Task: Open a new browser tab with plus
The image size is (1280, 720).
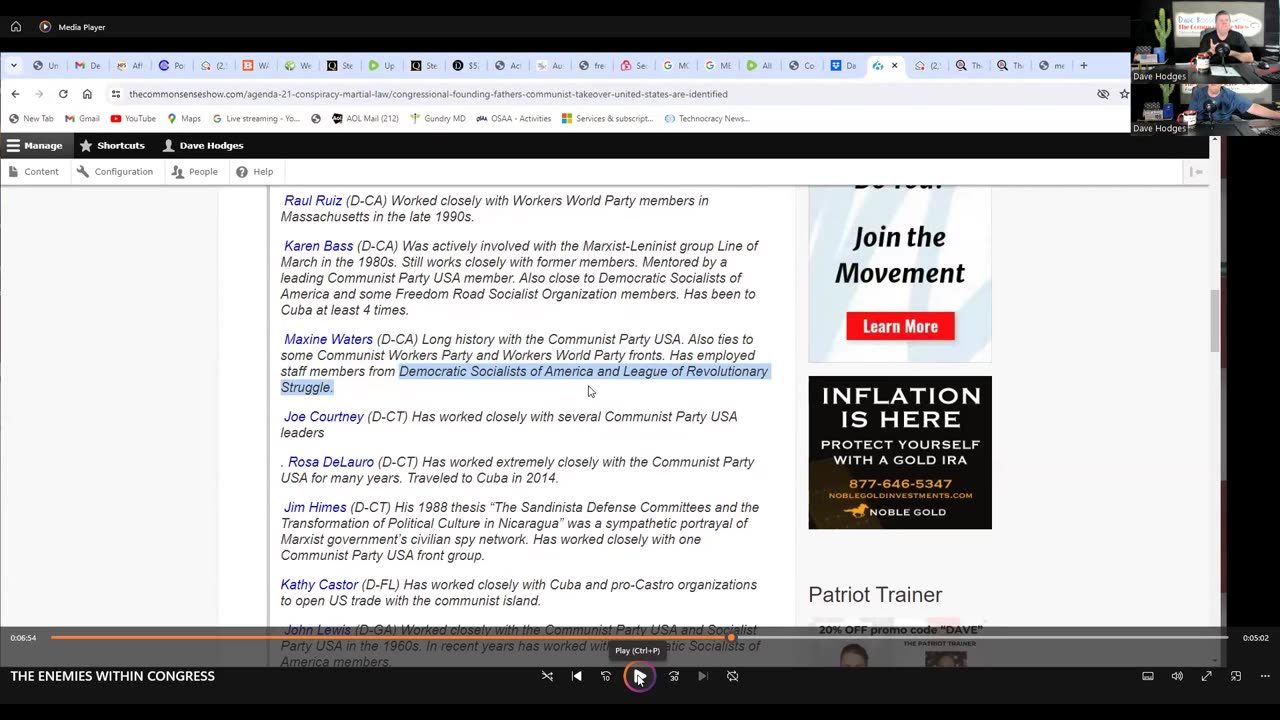Action: coord(1083,66)
